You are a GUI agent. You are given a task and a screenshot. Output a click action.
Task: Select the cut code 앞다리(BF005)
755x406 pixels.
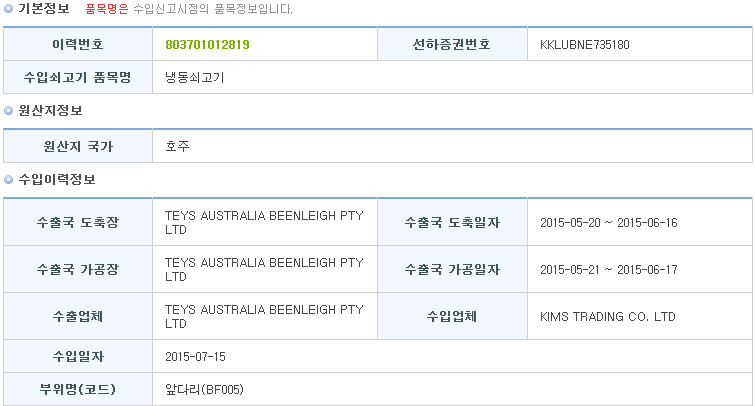[x=204, y=389]
